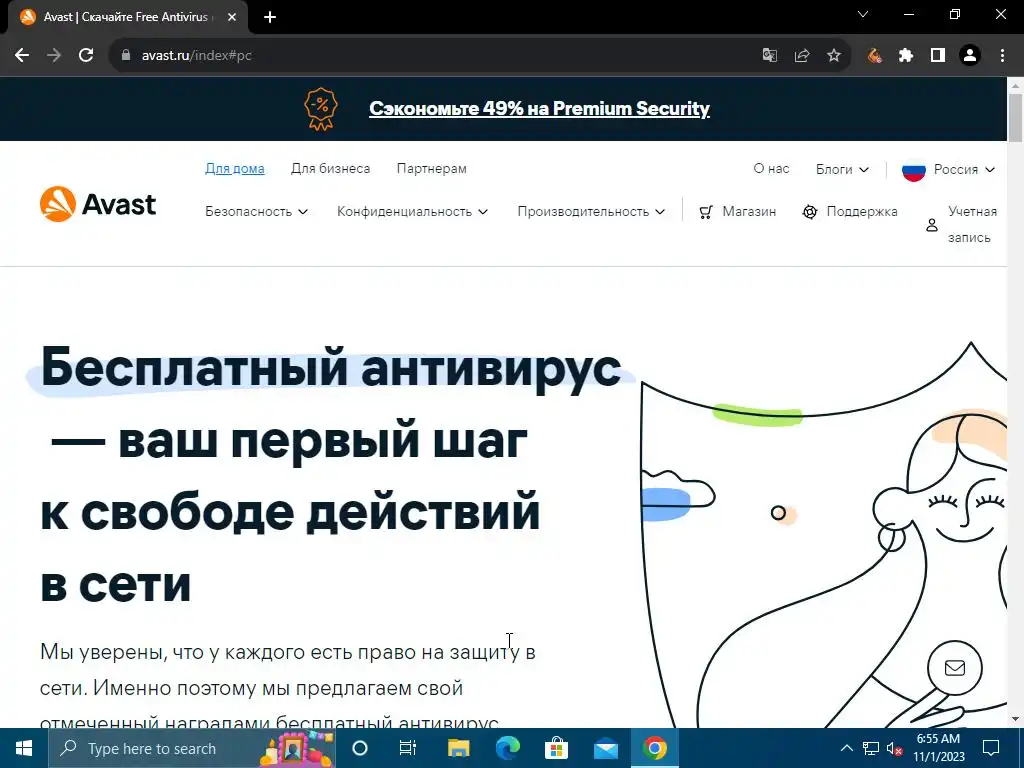Open the Учетная запись link
Screen dimensions: 1024x768
pos(972,225)
